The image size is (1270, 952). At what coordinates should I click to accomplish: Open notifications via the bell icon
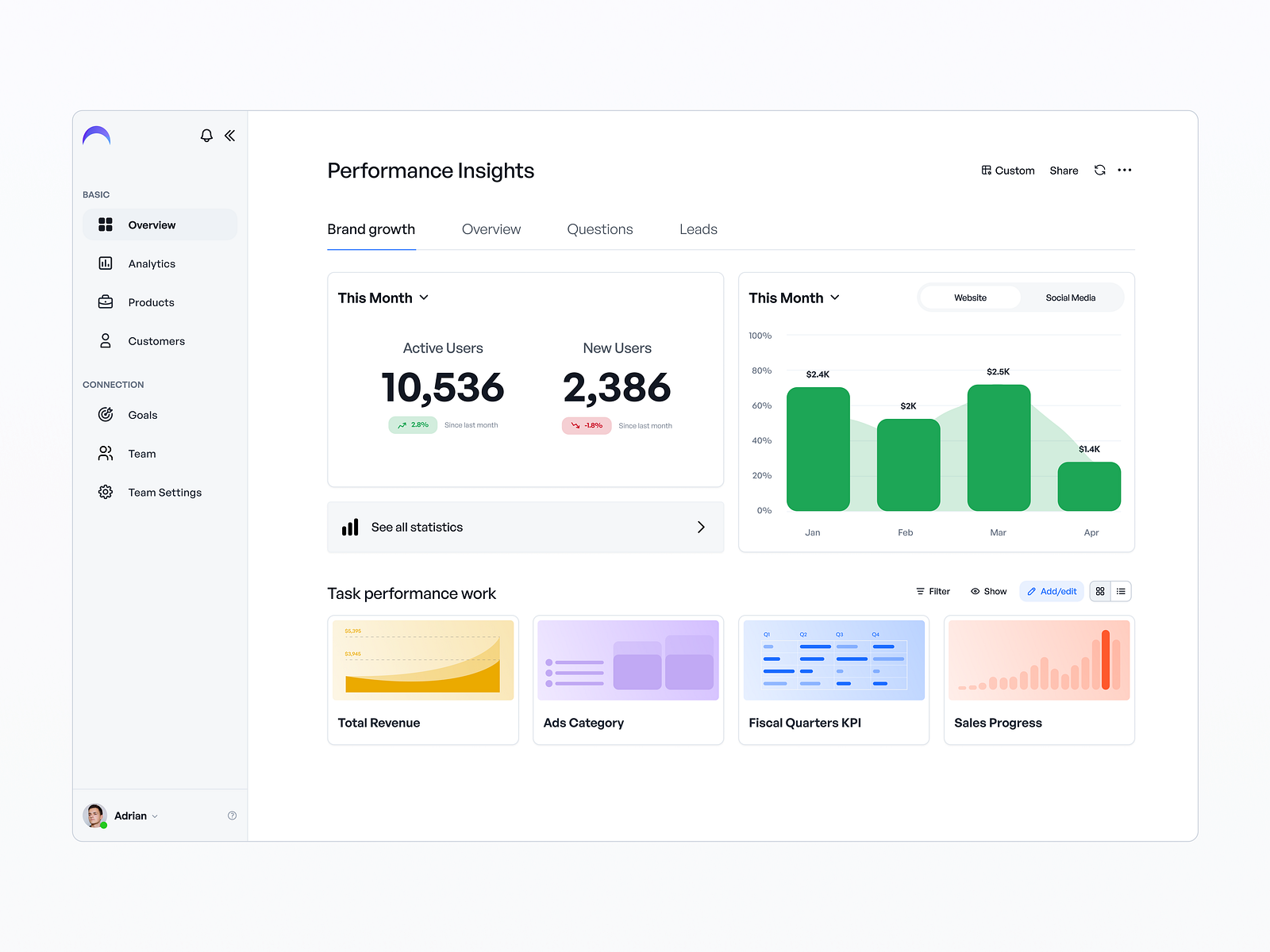pyautogui.click(x=206, y=136)
